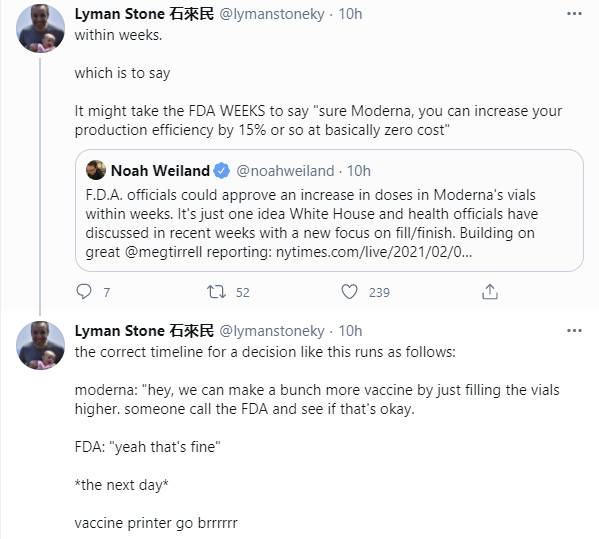The image size is (599, 539).
Task: Open the nytimes.com live link
Action: (374, 252)
